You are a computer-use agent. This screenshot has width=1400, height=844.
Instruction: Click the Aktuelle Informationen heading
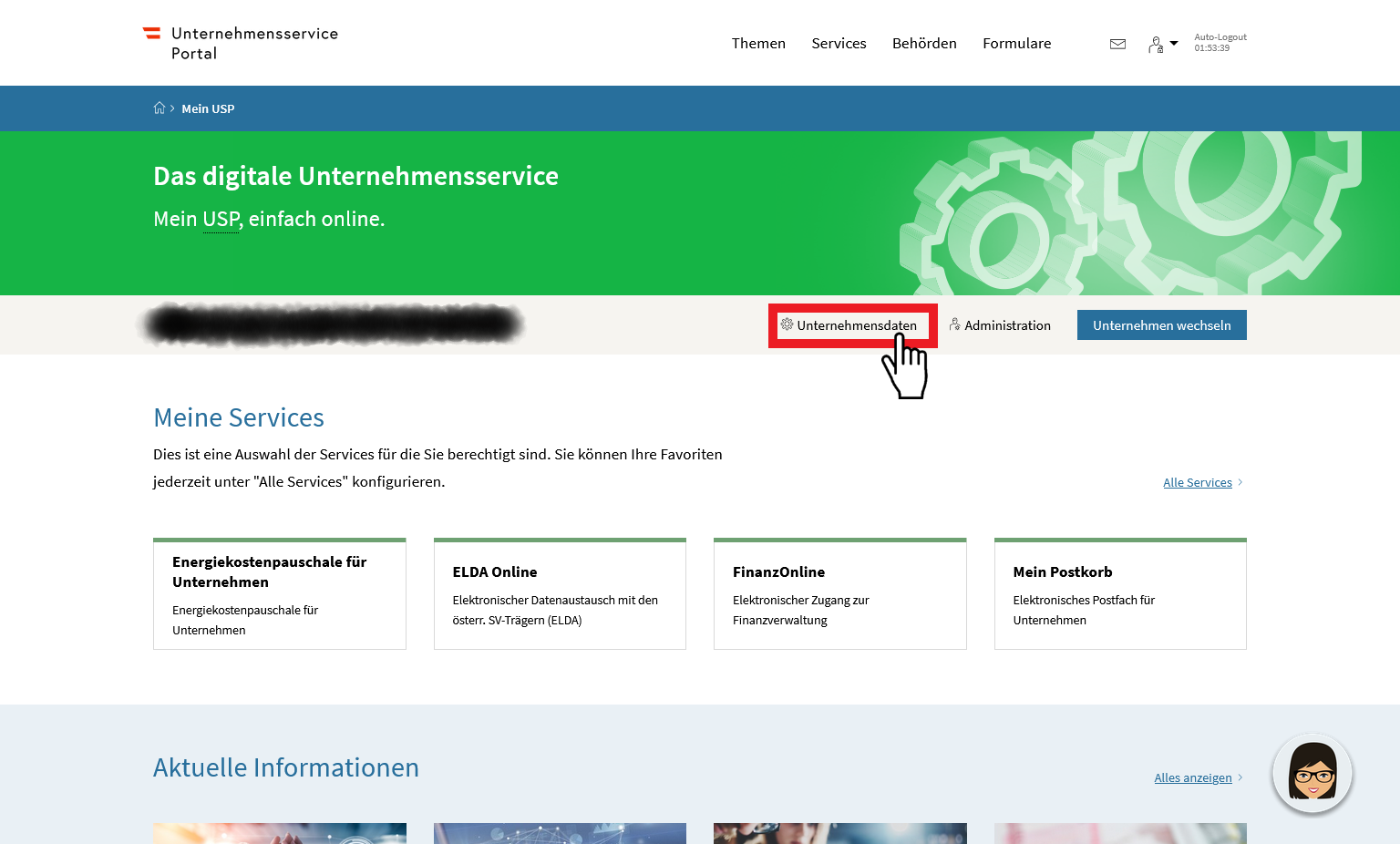(286, 767)
